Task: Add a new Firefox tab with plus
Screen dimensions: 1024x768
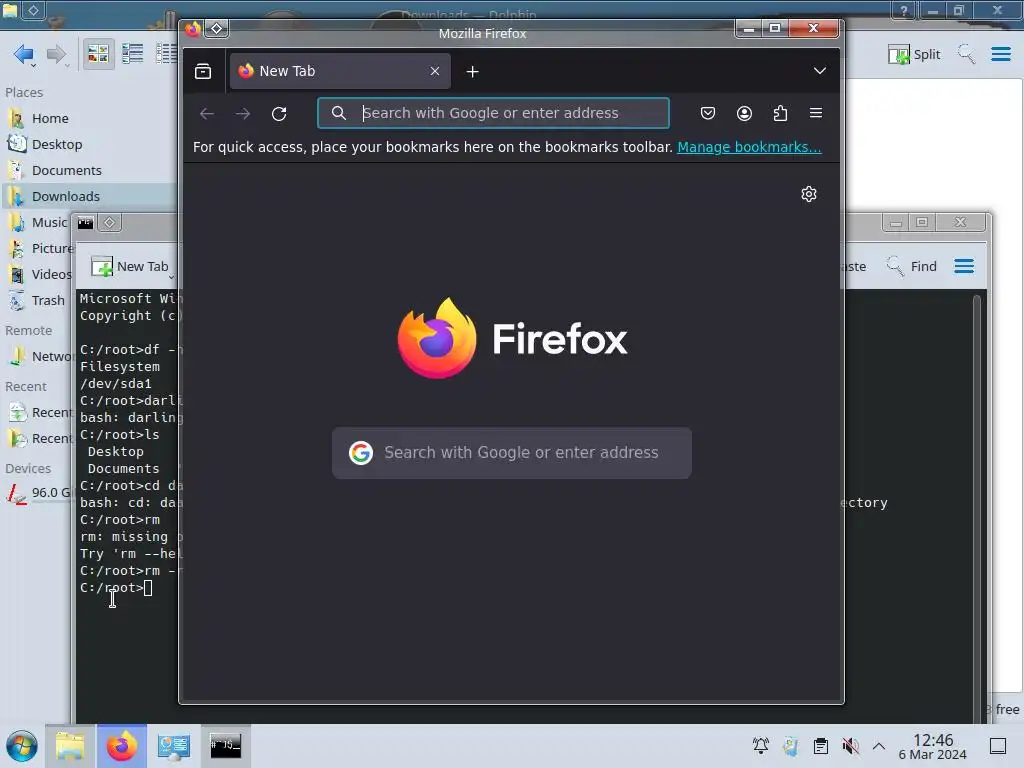Action: point(473,72)
